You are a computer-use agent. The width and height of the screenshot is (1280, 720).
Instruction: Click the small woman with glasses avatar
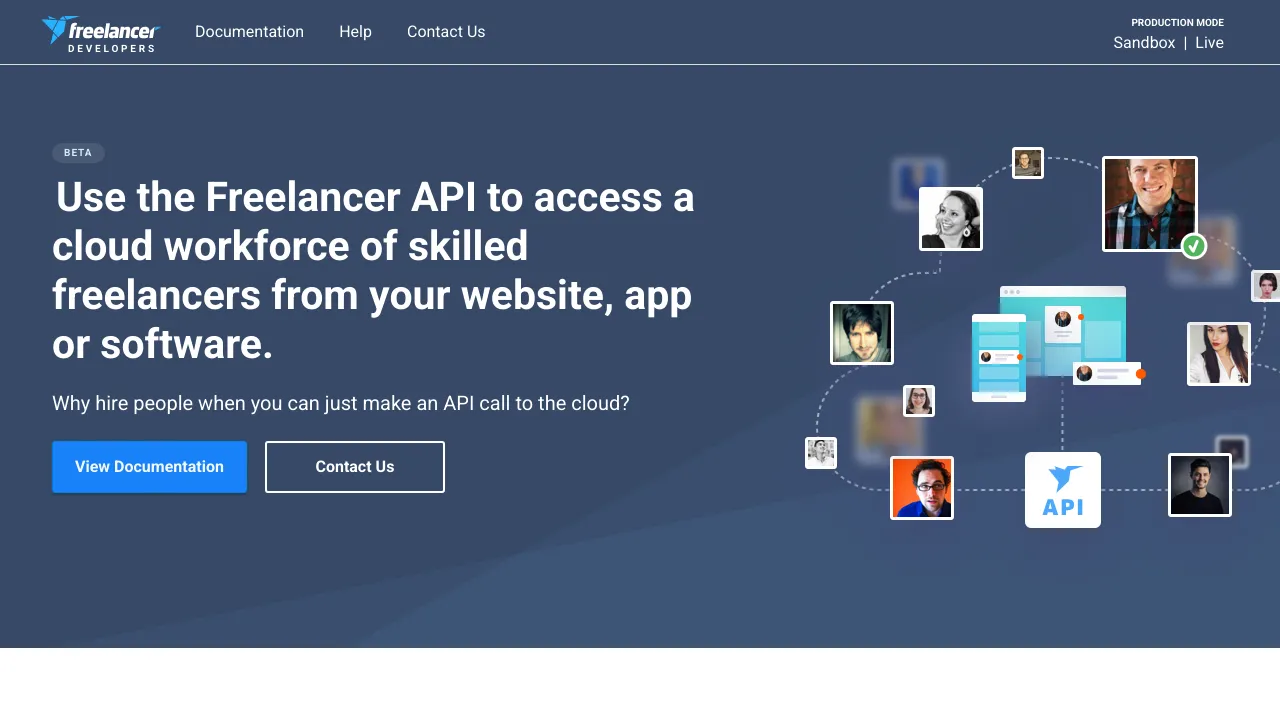pos(919,401)
